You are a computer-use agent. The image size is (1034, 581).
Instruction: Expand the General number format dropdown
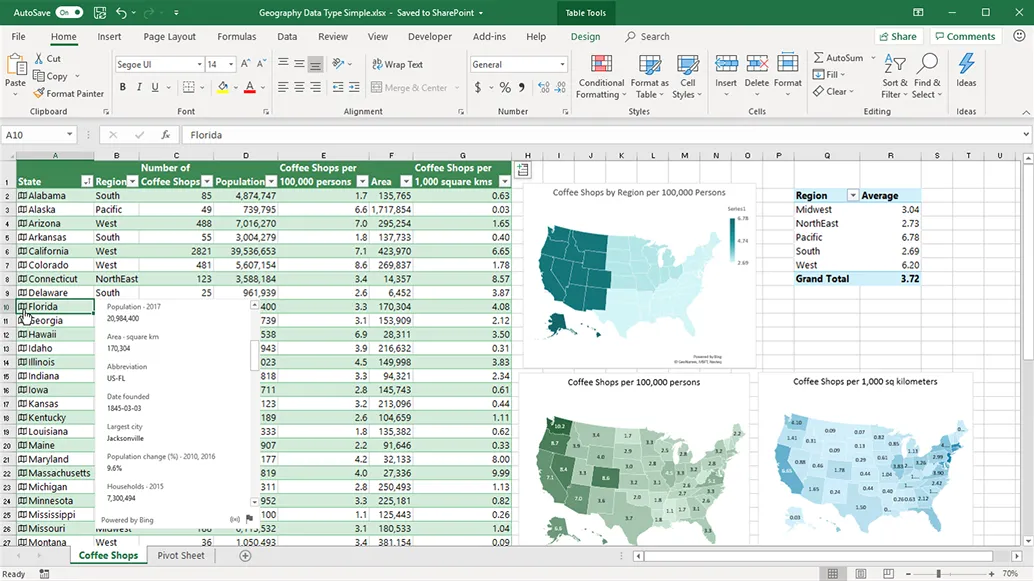point(562,64)
